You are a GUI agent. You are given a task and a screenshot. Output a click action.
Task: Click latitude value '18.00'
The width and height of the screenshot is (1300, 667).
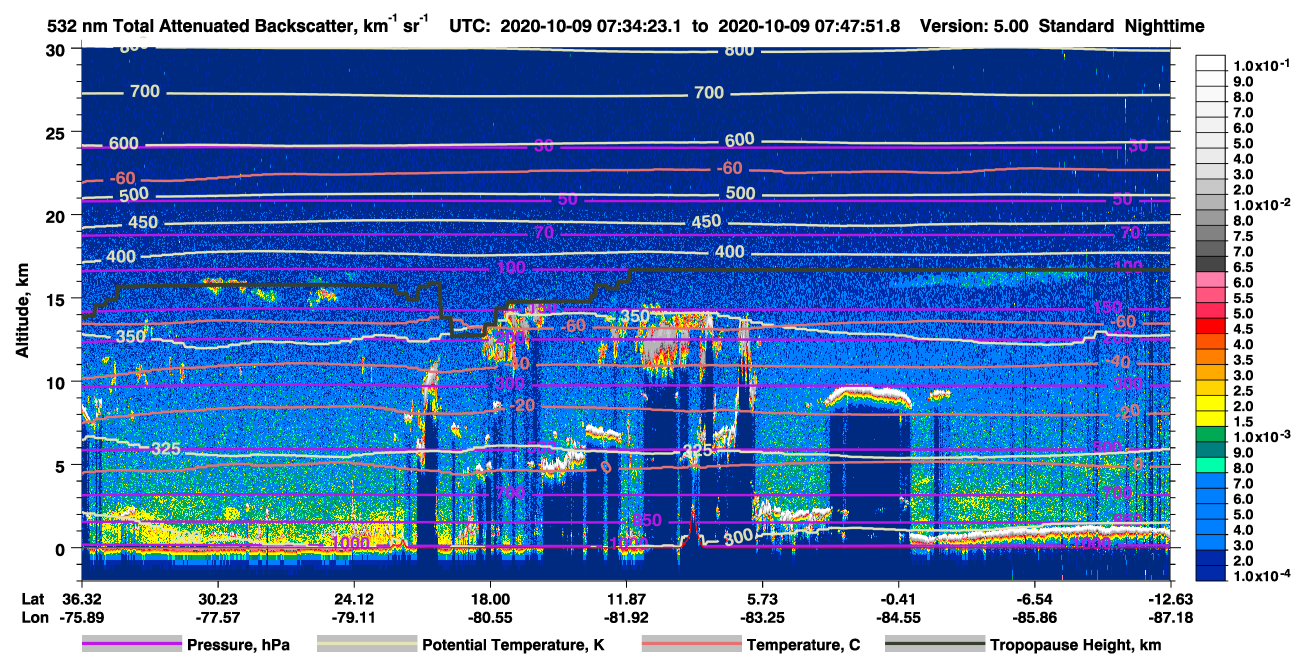click(x=490, y=599)
